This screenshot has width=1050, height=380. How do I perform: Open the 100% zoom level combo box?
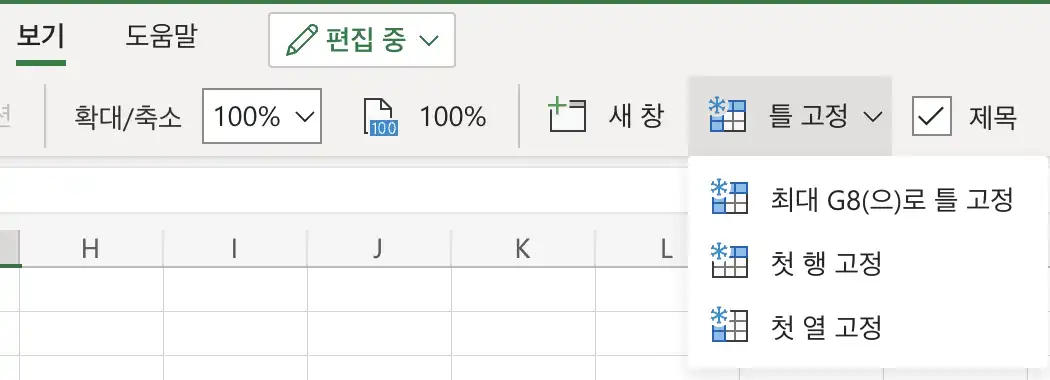click(262, 117)
